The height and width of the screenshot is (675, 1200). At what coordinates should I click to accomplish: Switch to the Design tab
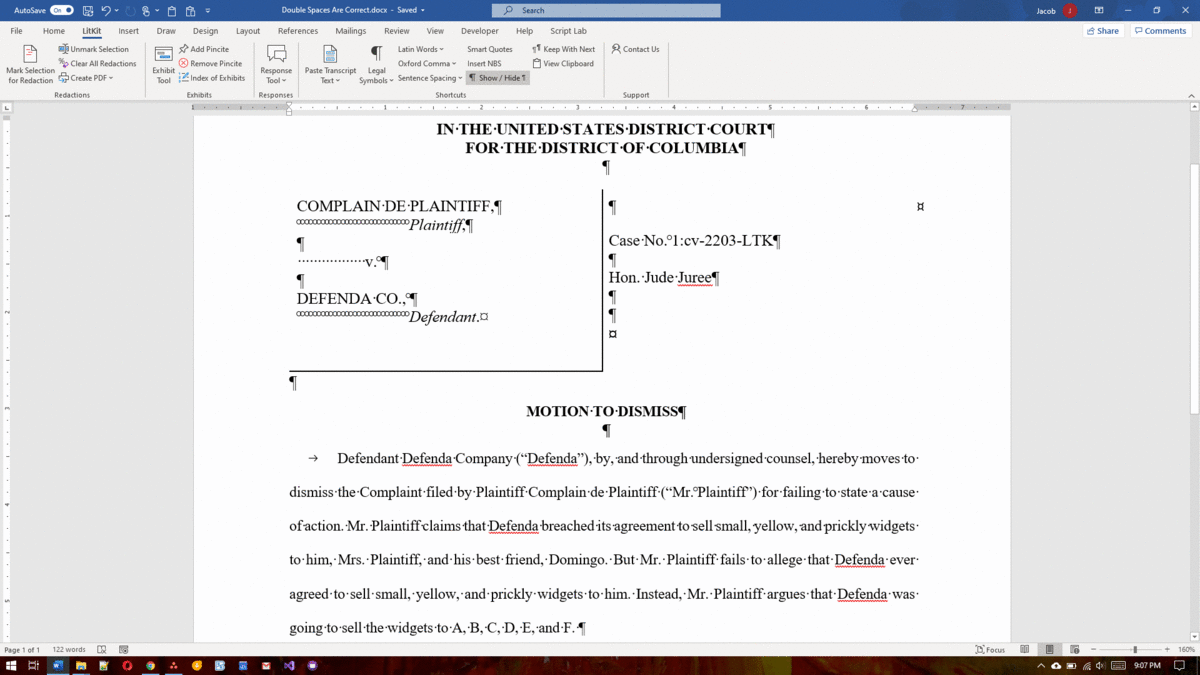pyautogui.click(x=205, y=31)
